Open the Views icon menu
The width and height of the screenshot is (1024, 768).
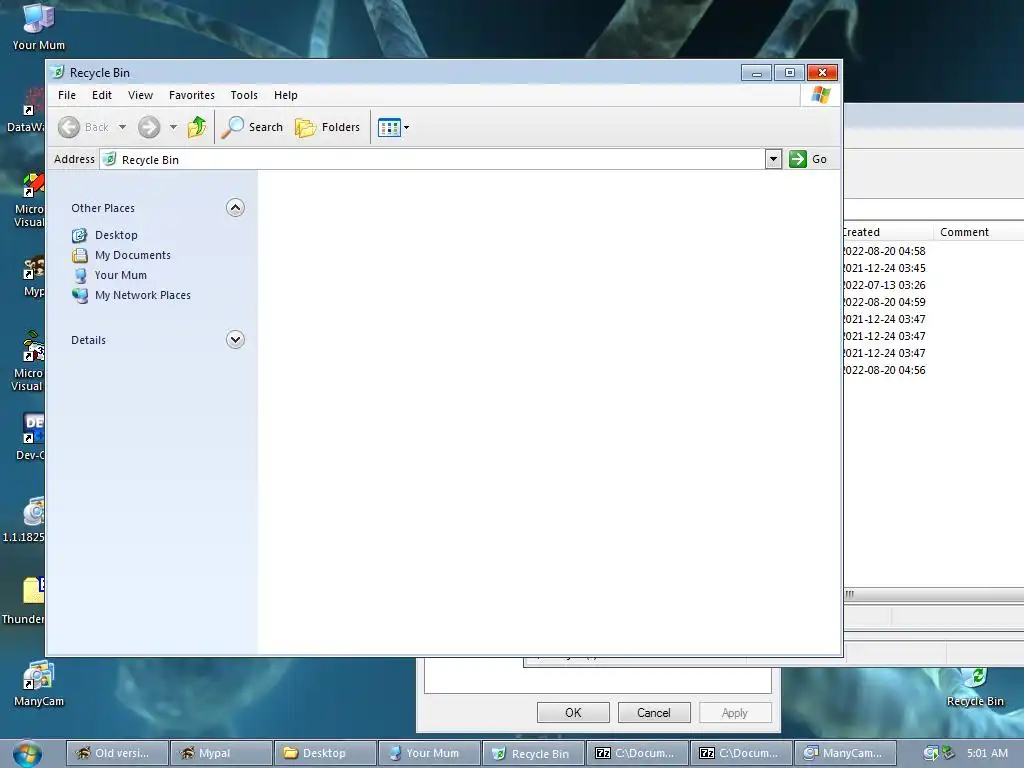click(393, 127)
